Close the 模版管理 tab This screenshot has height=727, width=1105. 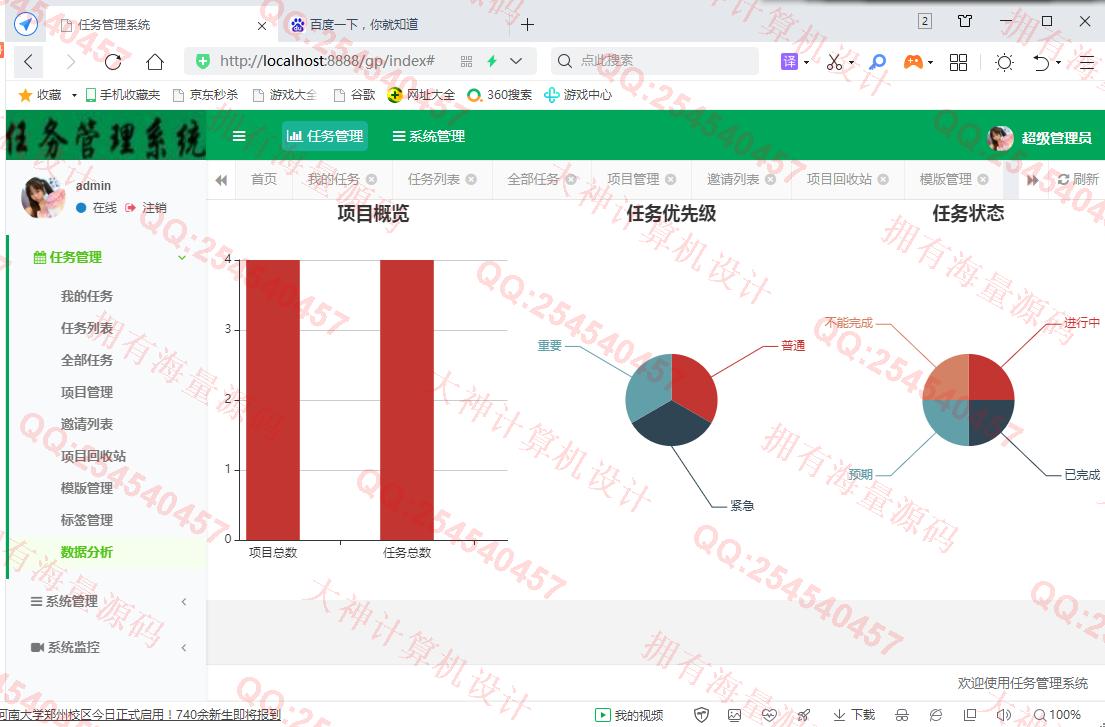pos(983,180)
